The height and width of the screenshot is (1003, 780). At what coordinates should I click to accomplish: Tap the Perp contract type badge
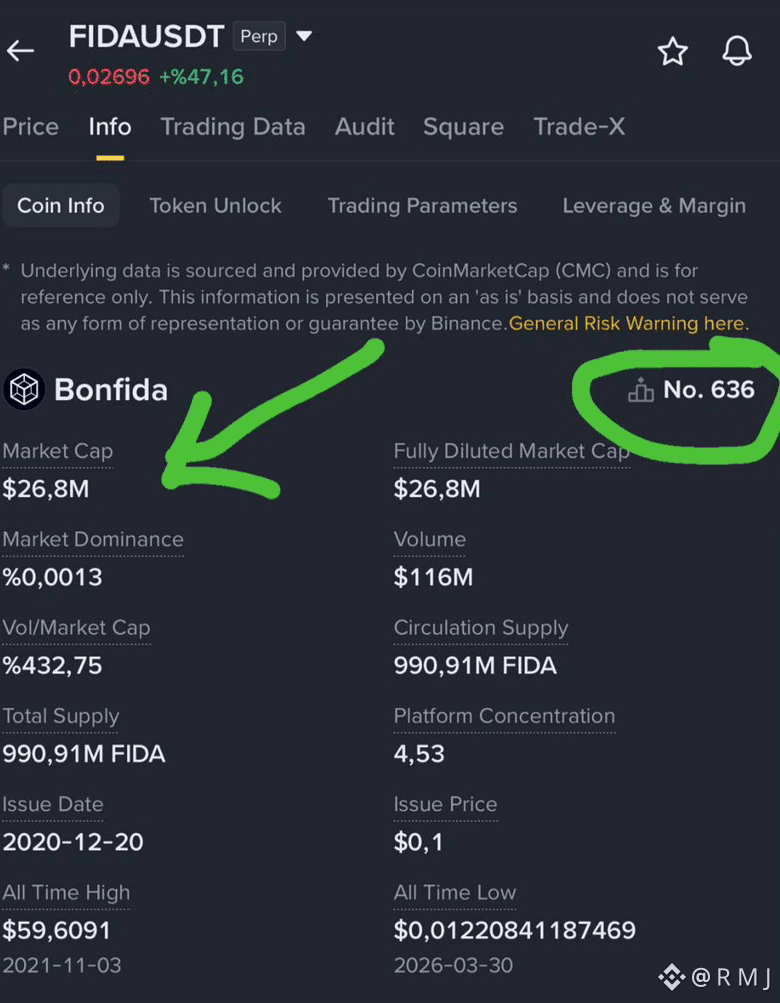[x=259, y=36]
